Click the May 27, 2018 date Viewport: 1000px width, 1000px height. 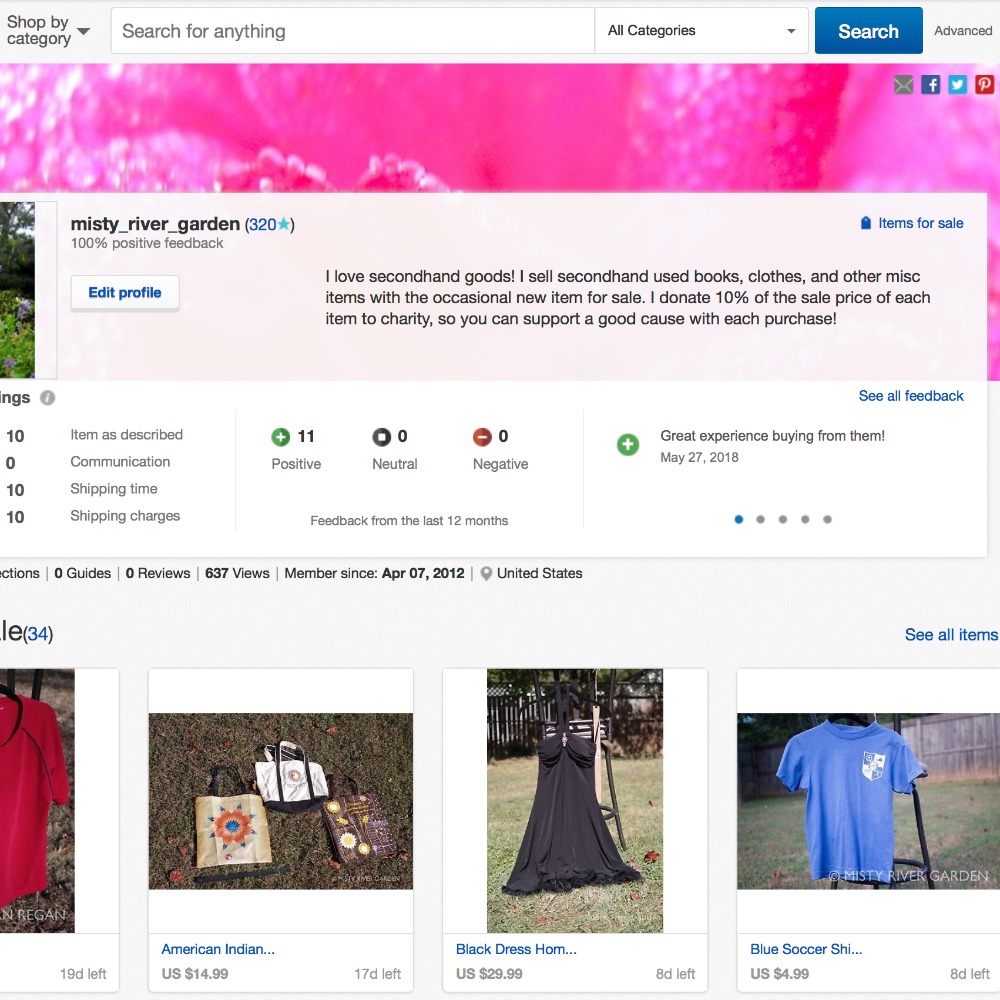699,457
